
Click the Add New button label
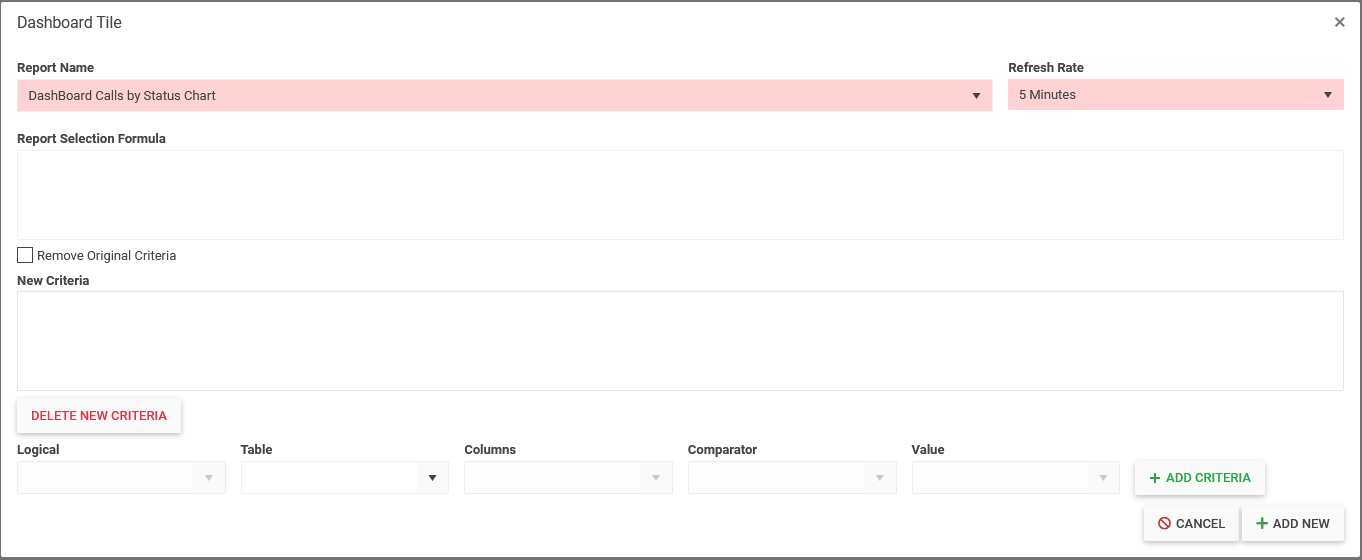click(x=1301, y=524)
